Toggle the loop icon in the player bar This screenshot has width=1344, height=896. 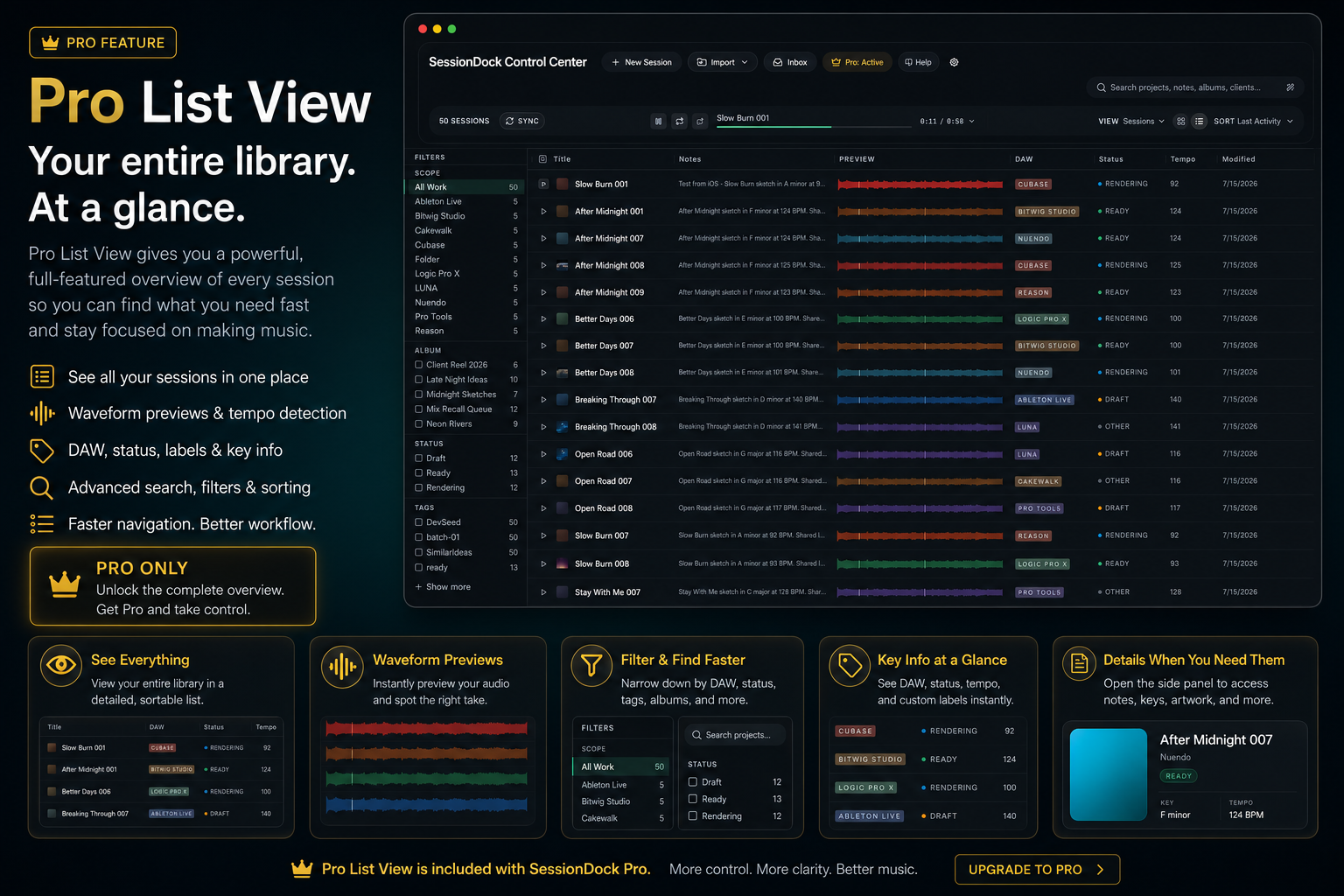click(x=680, y=121)
